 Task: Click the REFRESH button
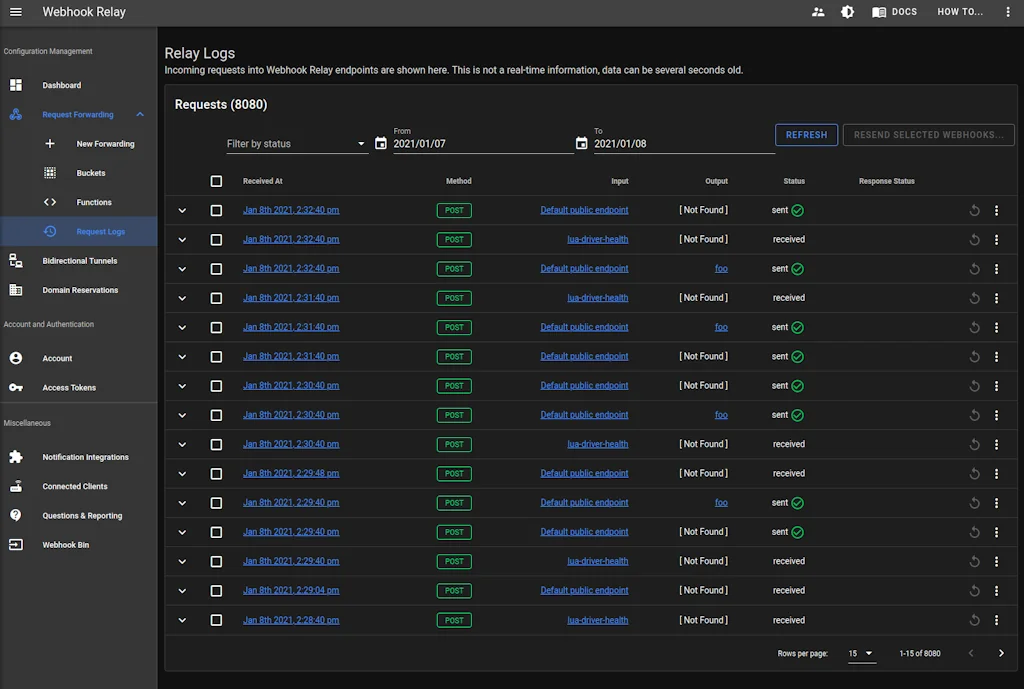[806, 134]
